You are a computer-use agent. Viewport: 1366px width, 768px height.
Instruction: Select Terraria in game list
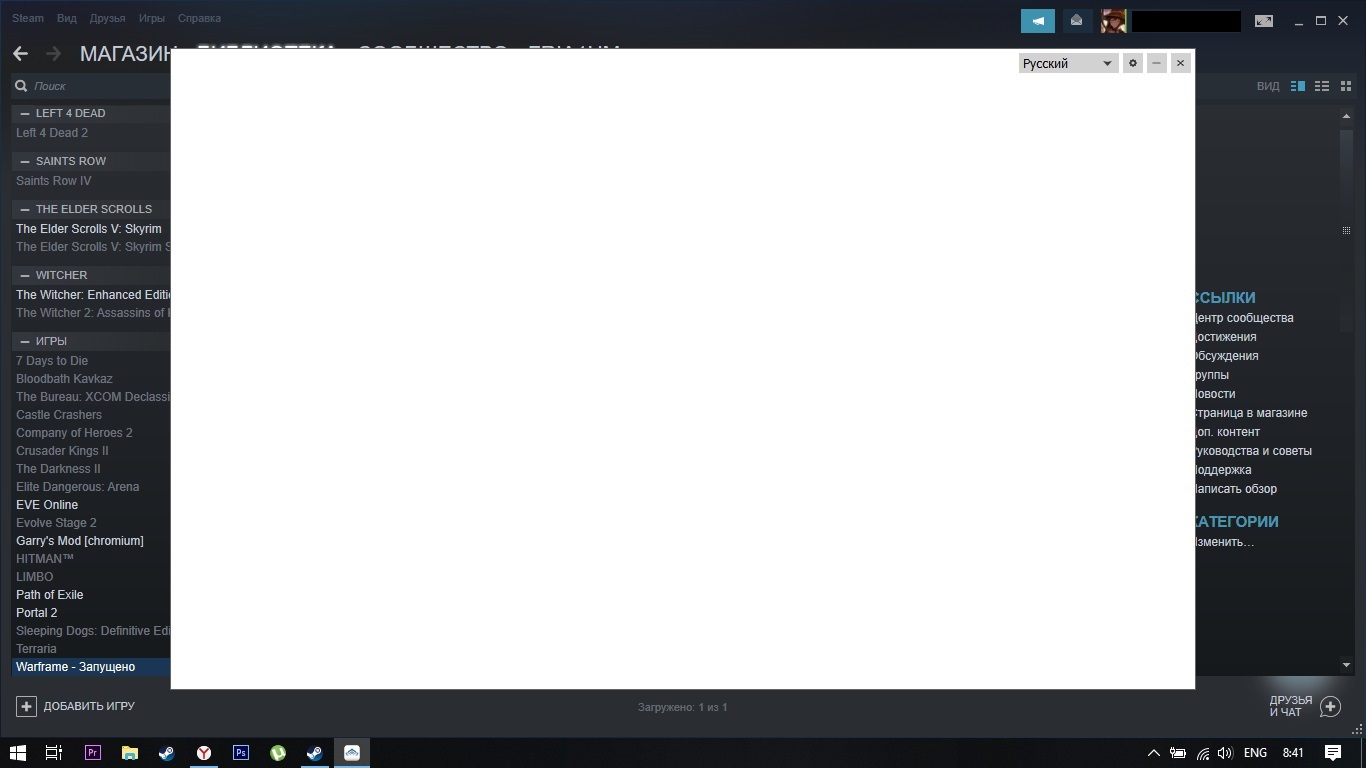36,649
